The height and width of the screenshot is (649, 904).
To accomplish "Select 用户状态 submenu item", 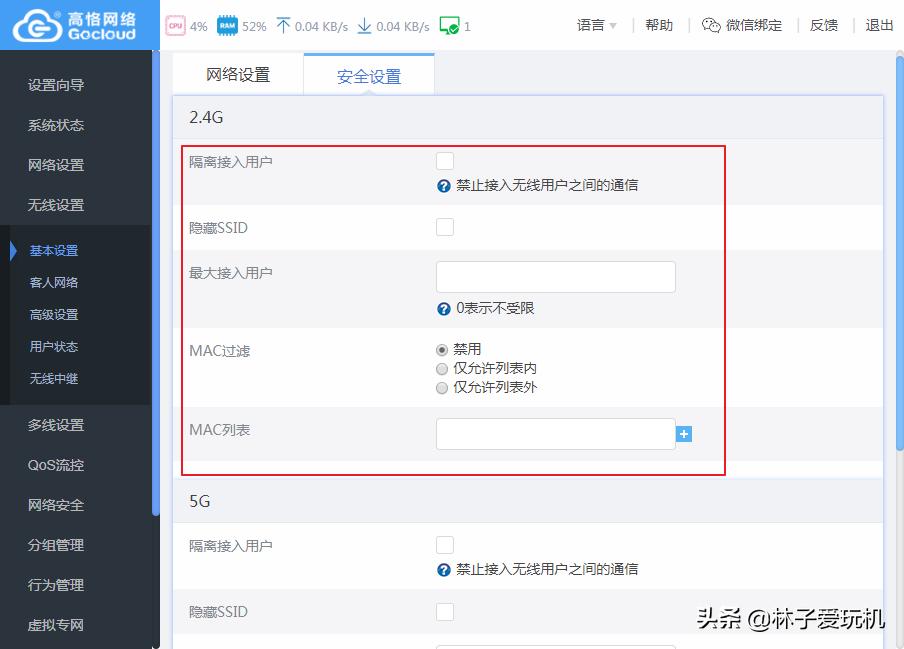I will [x=54, y=346].
